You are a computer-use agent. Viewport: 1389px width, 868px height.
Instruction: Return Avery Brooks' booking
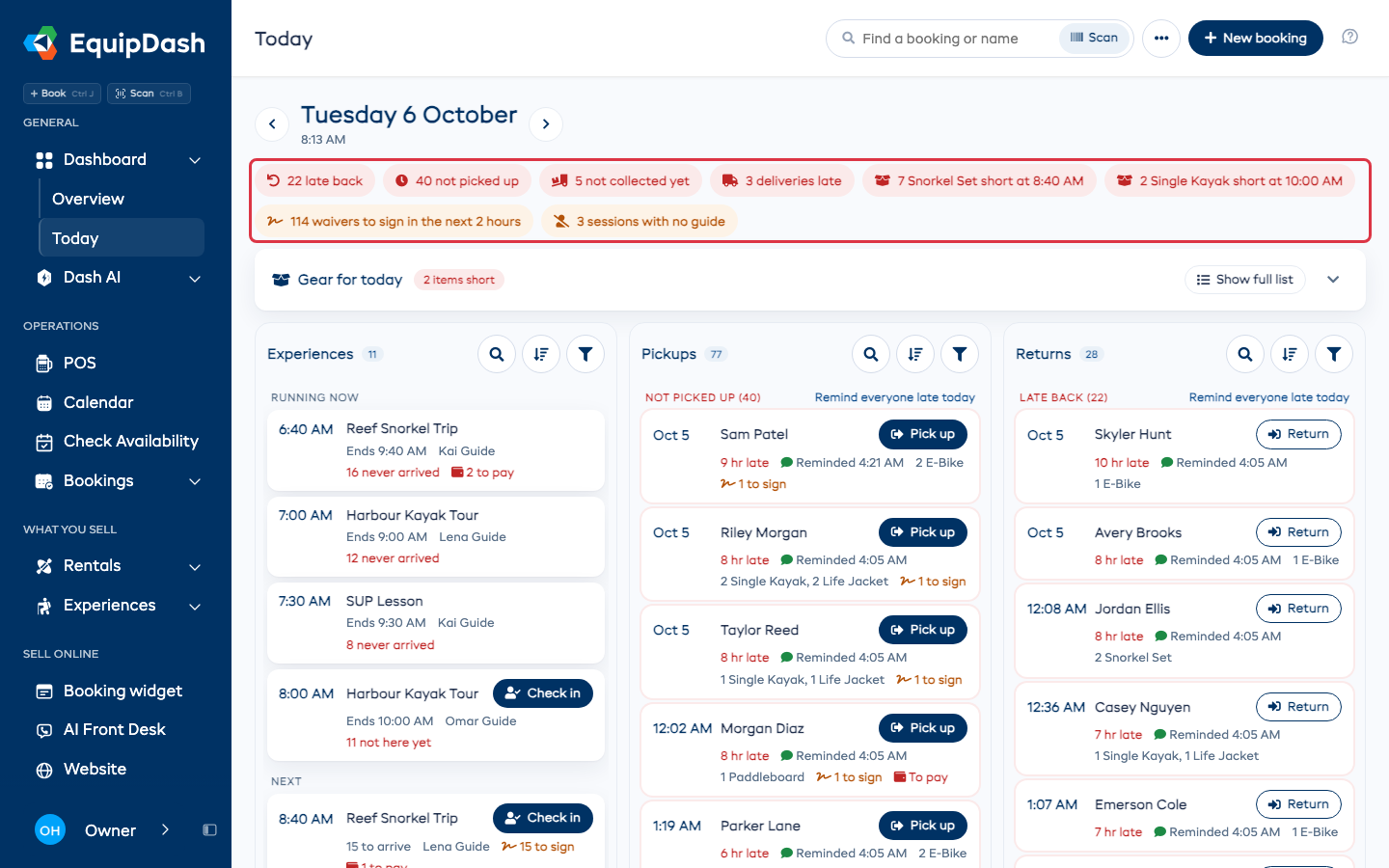[1298, 532]
